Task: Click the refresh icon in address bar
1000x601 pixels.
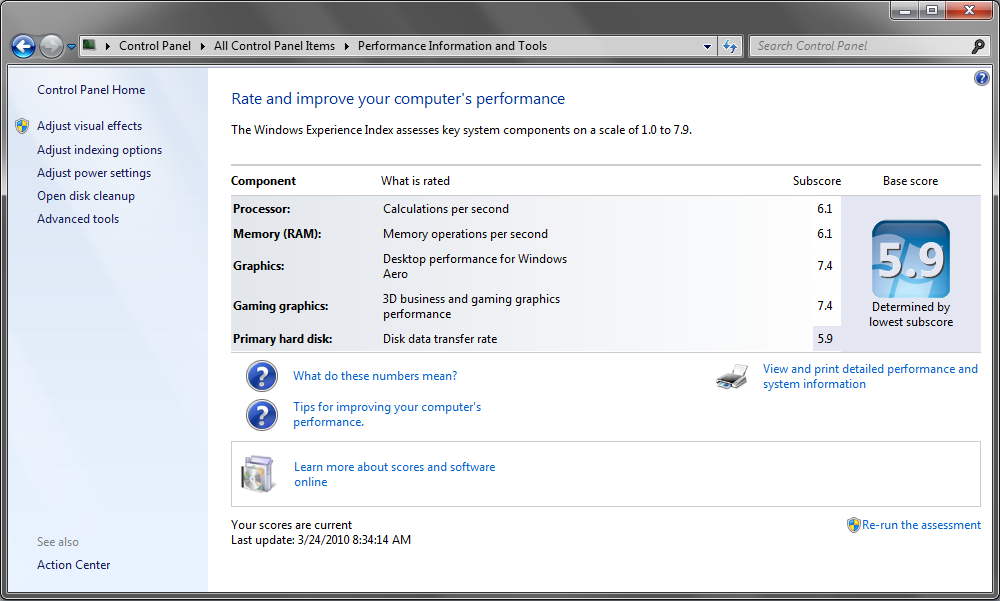Action: [730, 46]
